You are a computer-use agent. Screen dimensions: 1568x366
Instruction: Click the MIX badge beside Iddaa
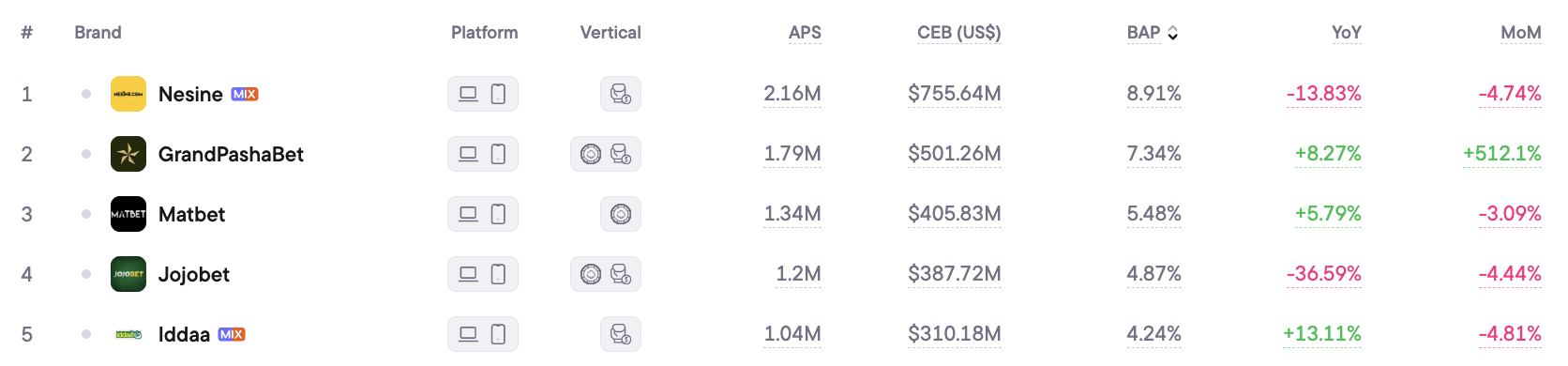[x=232, y=334]
